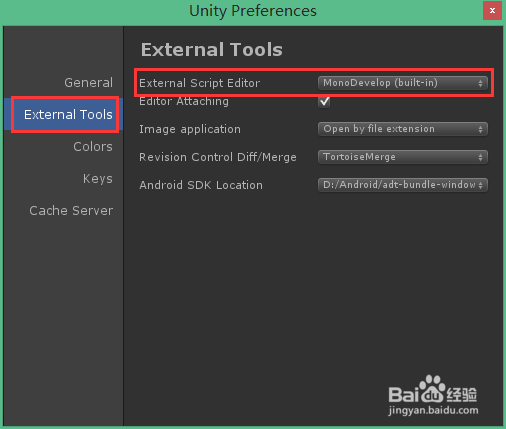Click the Editor Attaching label

coord(184,101)
